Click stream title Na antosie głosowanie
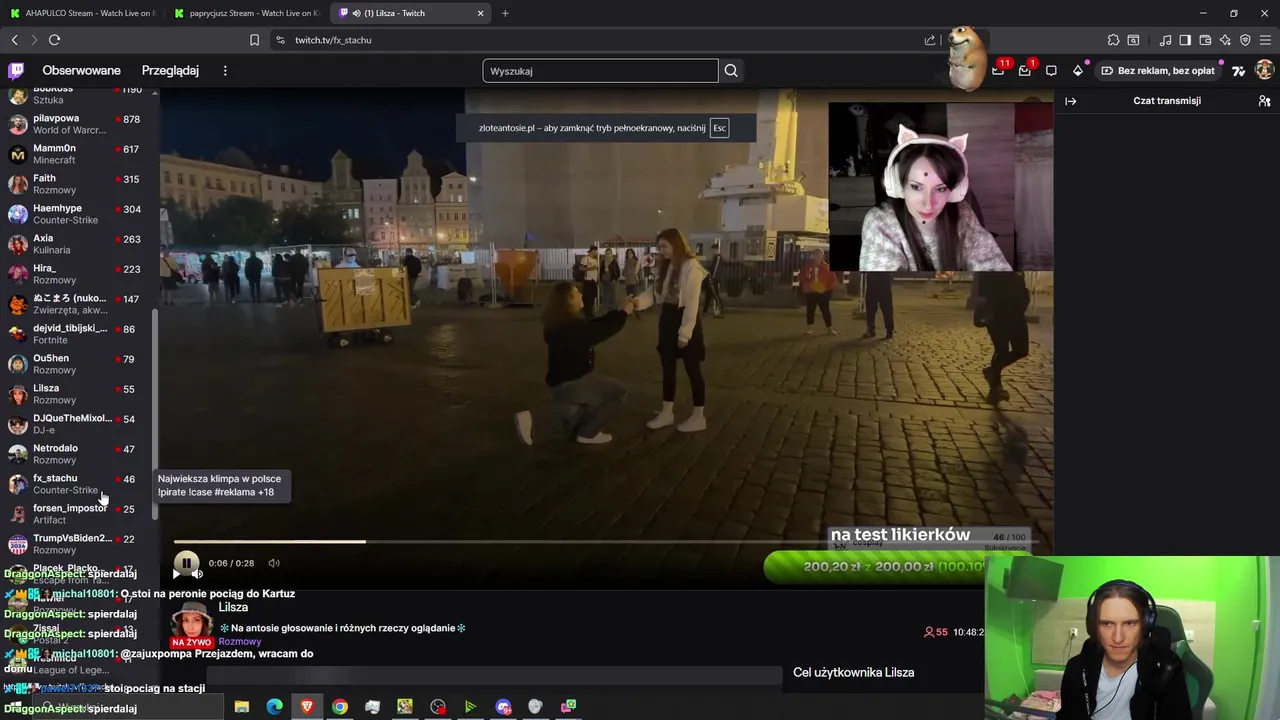The height and width of the screenshot is (720, 1280). pos(343,628)
